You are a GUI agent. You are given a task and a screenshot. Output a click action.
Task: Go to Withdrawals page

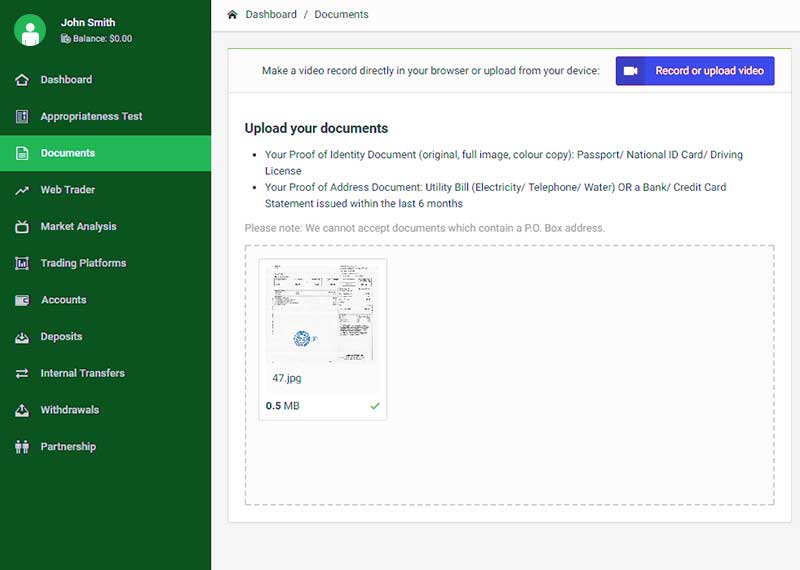(x=69, y=410)
